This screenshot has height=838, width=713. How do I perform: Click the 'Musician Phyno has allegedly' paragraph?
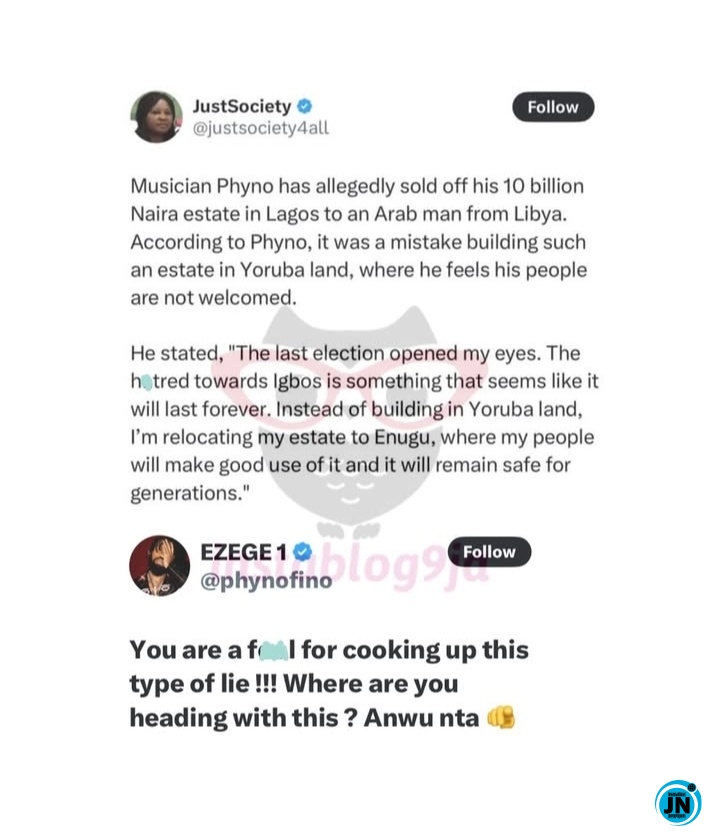pyautogui.click(x=359, y=242)
